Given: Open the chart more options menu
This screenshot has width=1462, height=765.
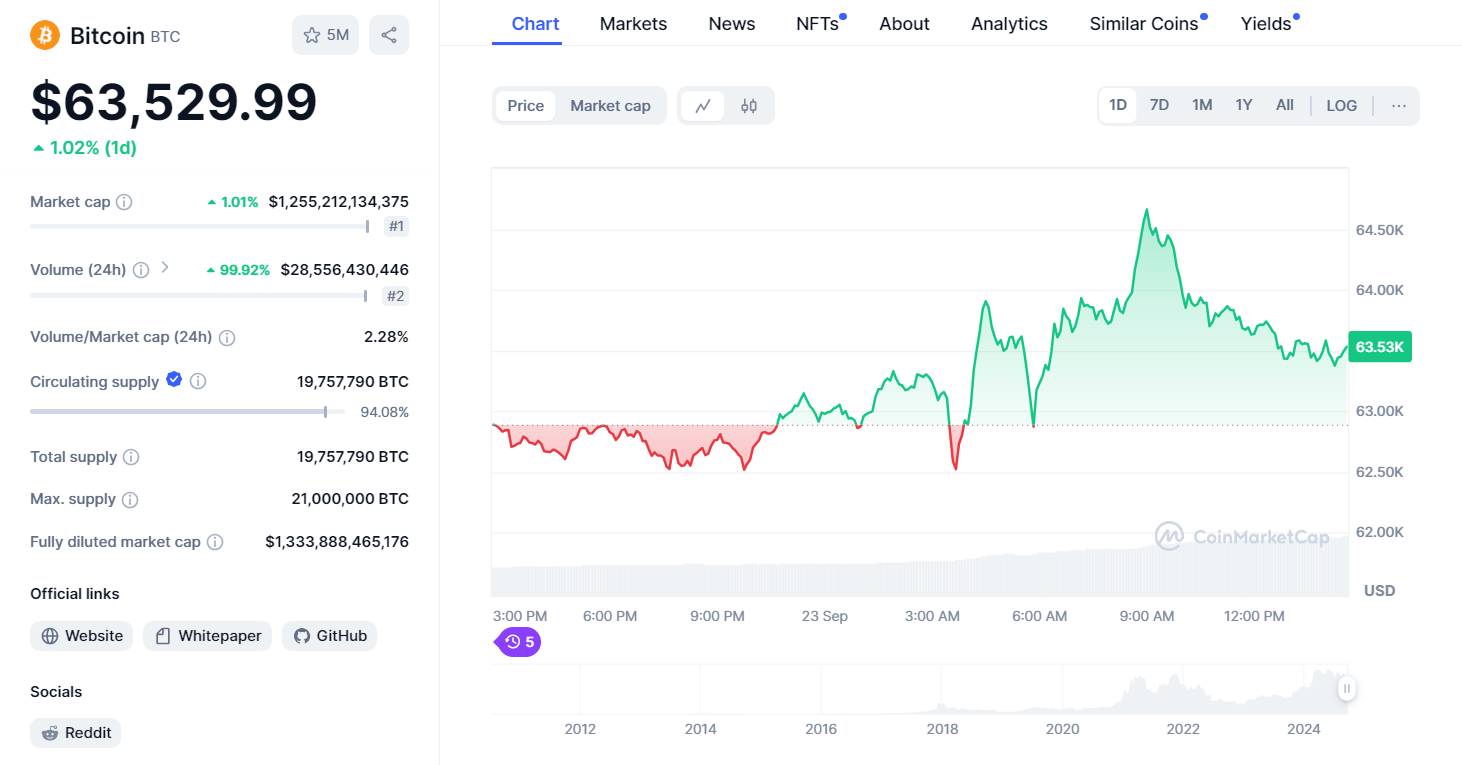Looking at the screenshot, I should click(x=1399, y=105).
